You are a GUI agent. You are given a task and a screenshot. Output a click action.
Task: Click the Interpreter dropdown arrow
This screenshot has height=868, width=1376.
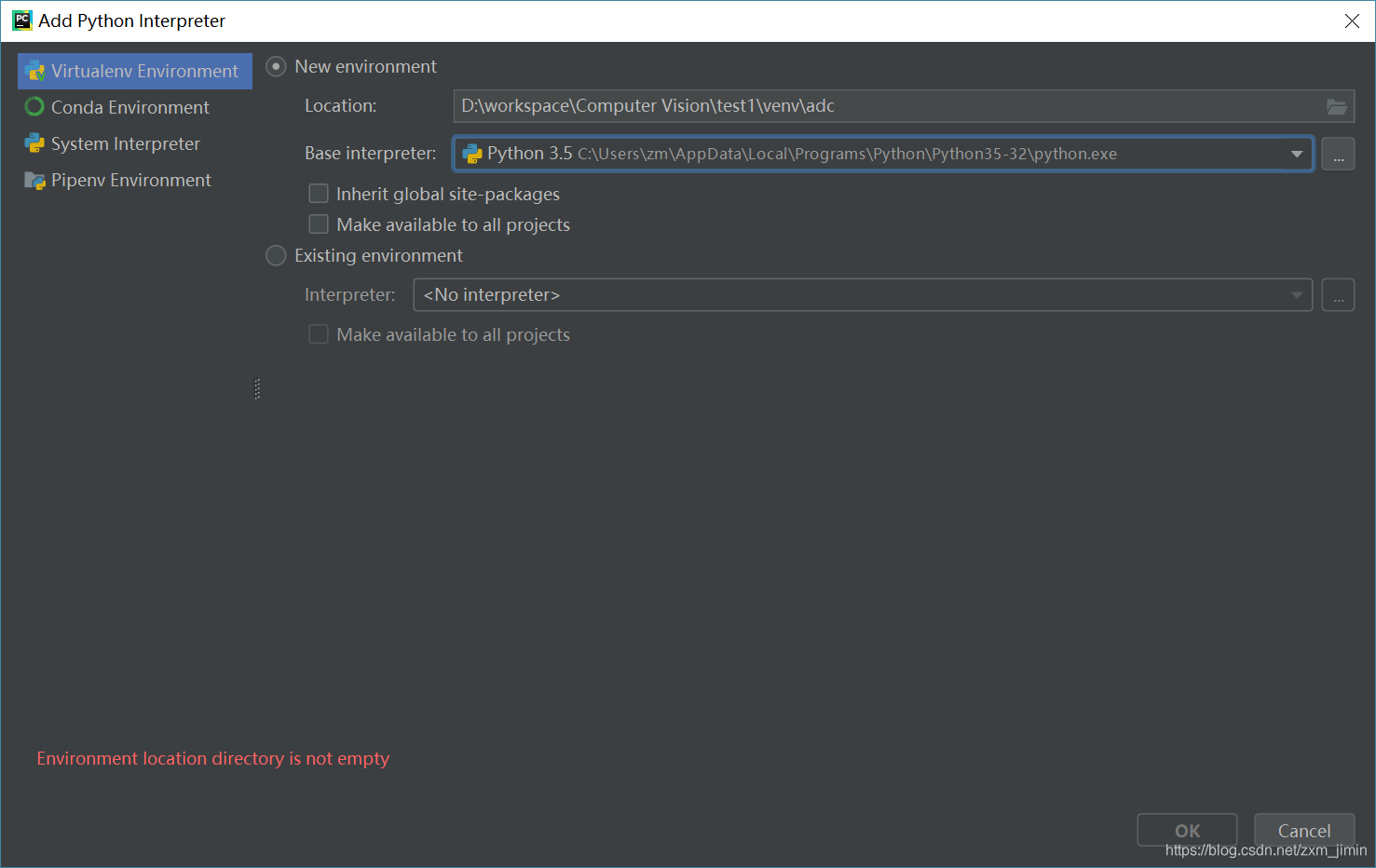click(x=1297, y=295)
